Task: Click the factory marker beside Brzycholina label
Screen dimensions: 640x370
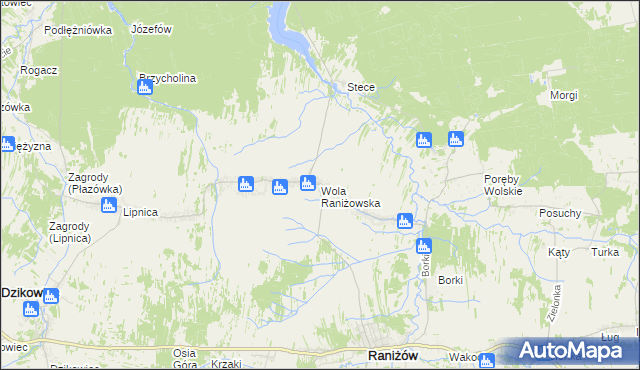Action: [x=145, y=87]
